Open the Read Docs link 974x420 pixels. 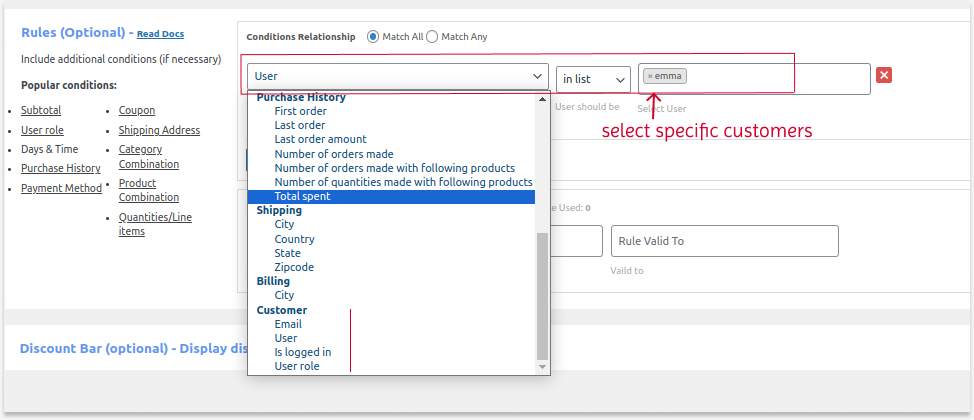click(x=160, y=34)
